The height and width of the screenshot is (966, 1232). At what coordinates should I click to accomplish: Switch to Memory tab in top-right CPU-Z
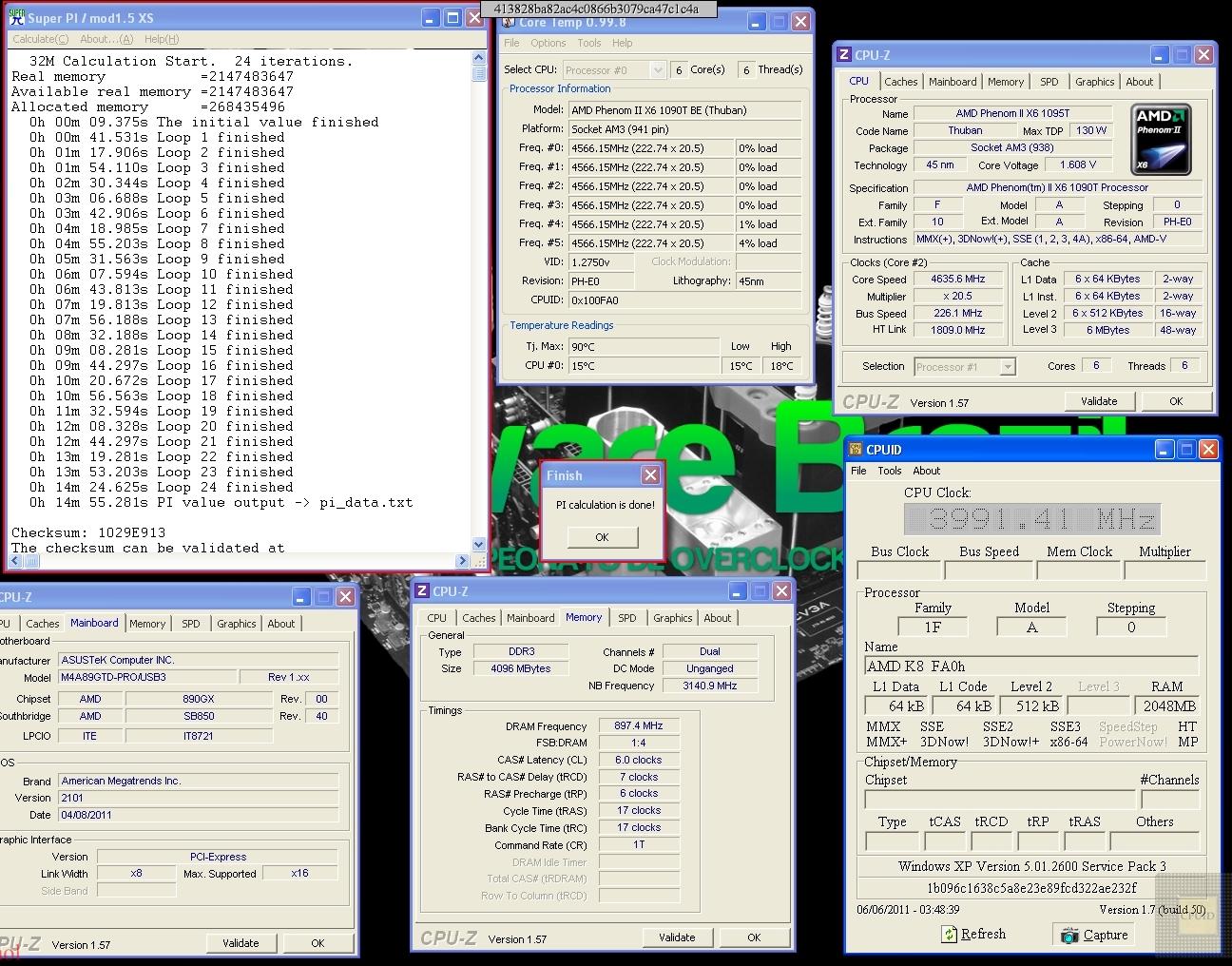click(x=1006, y=82)
